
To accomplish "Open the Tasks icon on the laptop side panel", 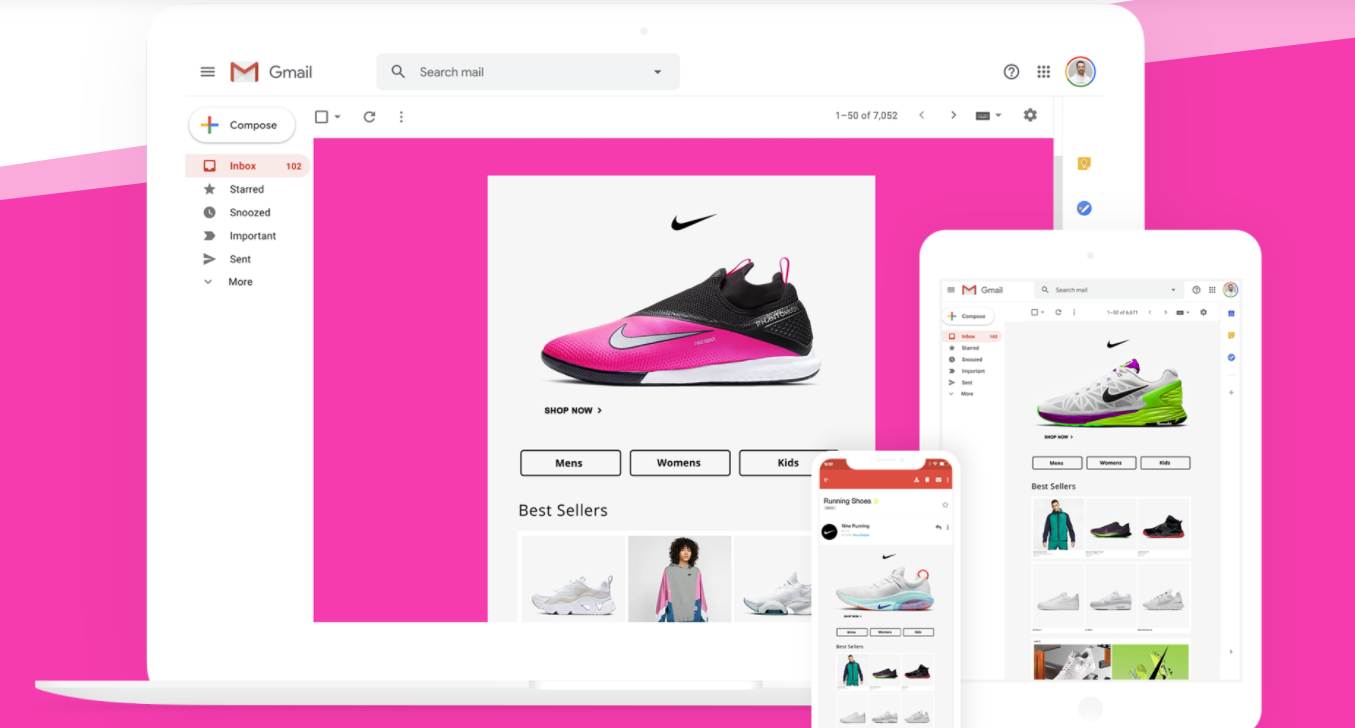I will click(1084, 208).
